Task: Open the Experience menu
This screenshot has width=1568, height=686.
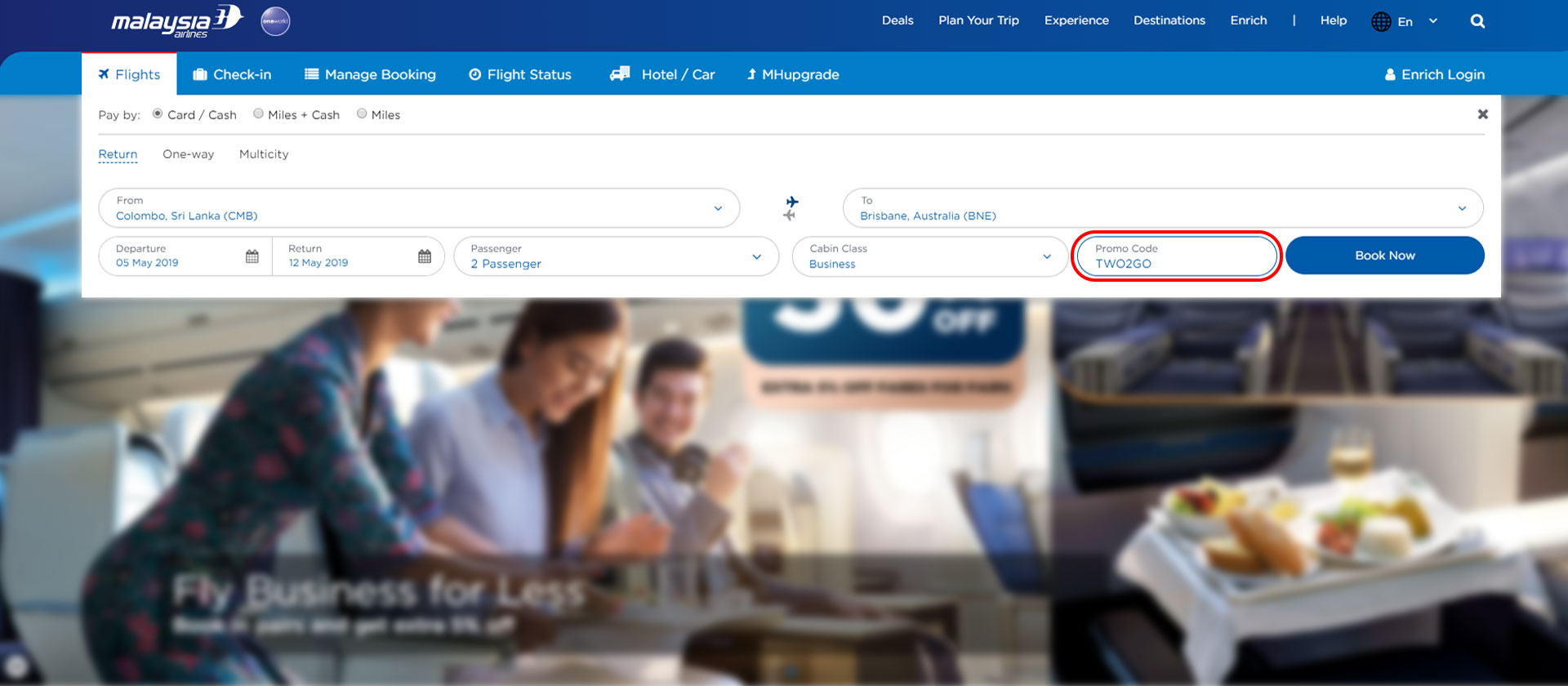Action: (1076, 20)
